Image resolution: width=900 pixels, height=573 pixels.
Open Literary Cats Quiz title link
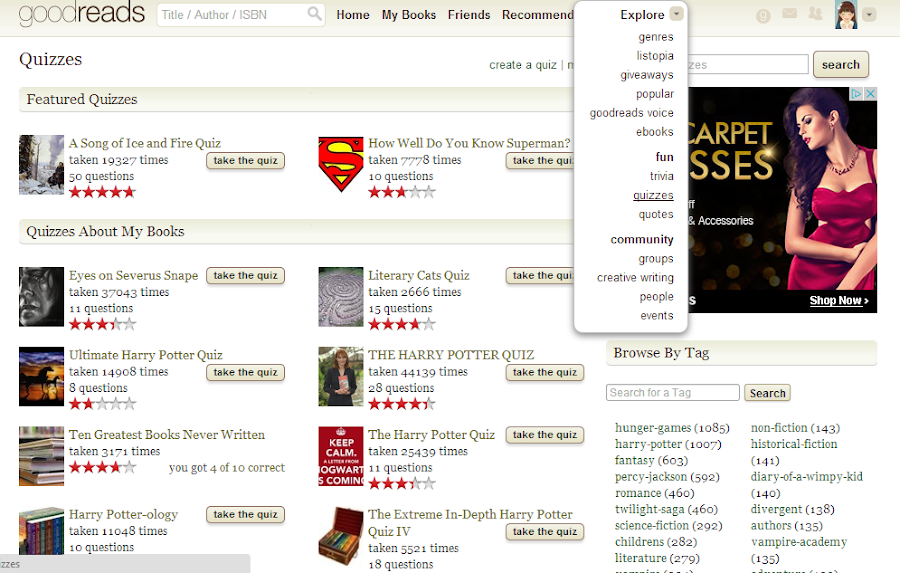[418, 275]
